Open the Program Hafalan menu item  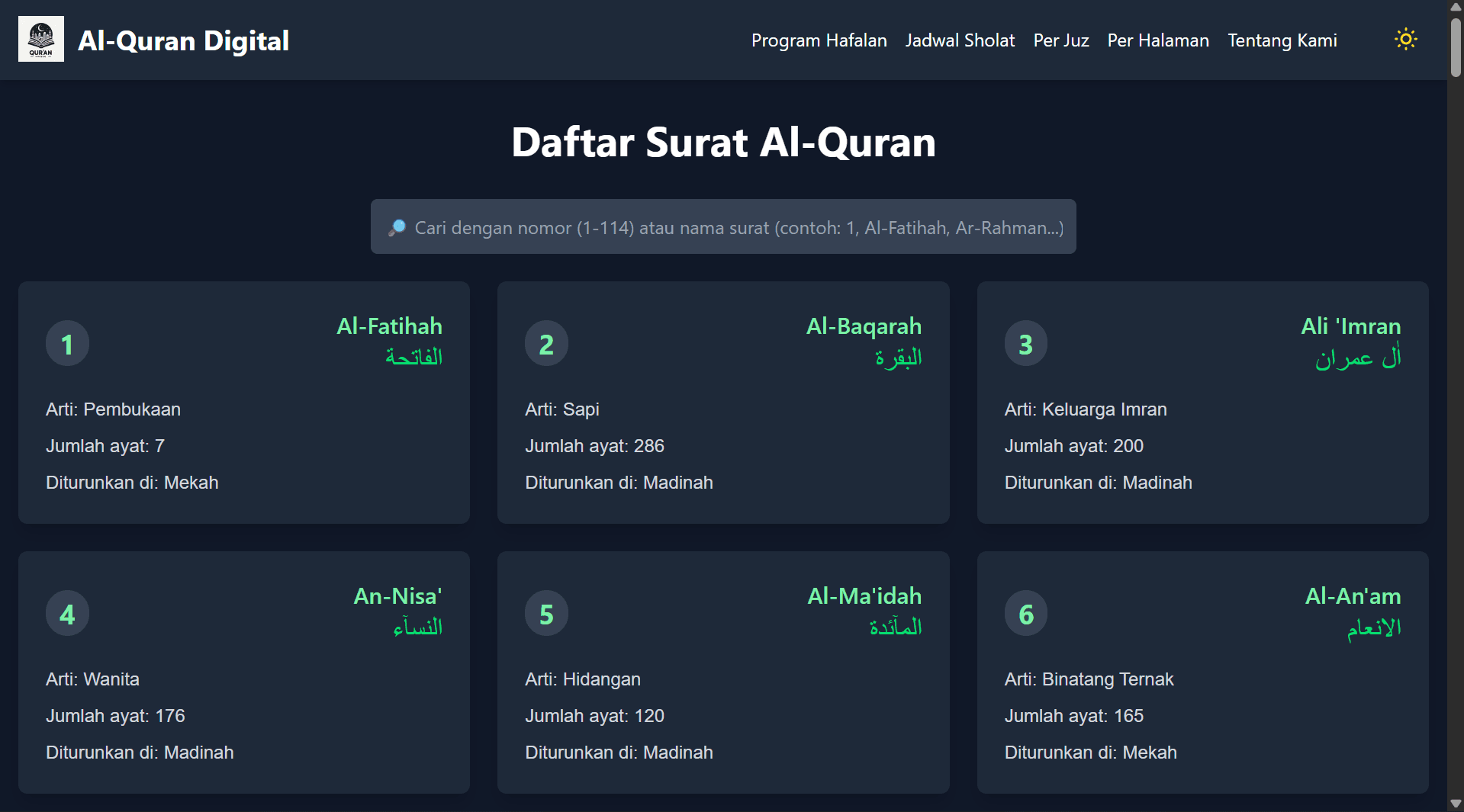pos(819,40)
